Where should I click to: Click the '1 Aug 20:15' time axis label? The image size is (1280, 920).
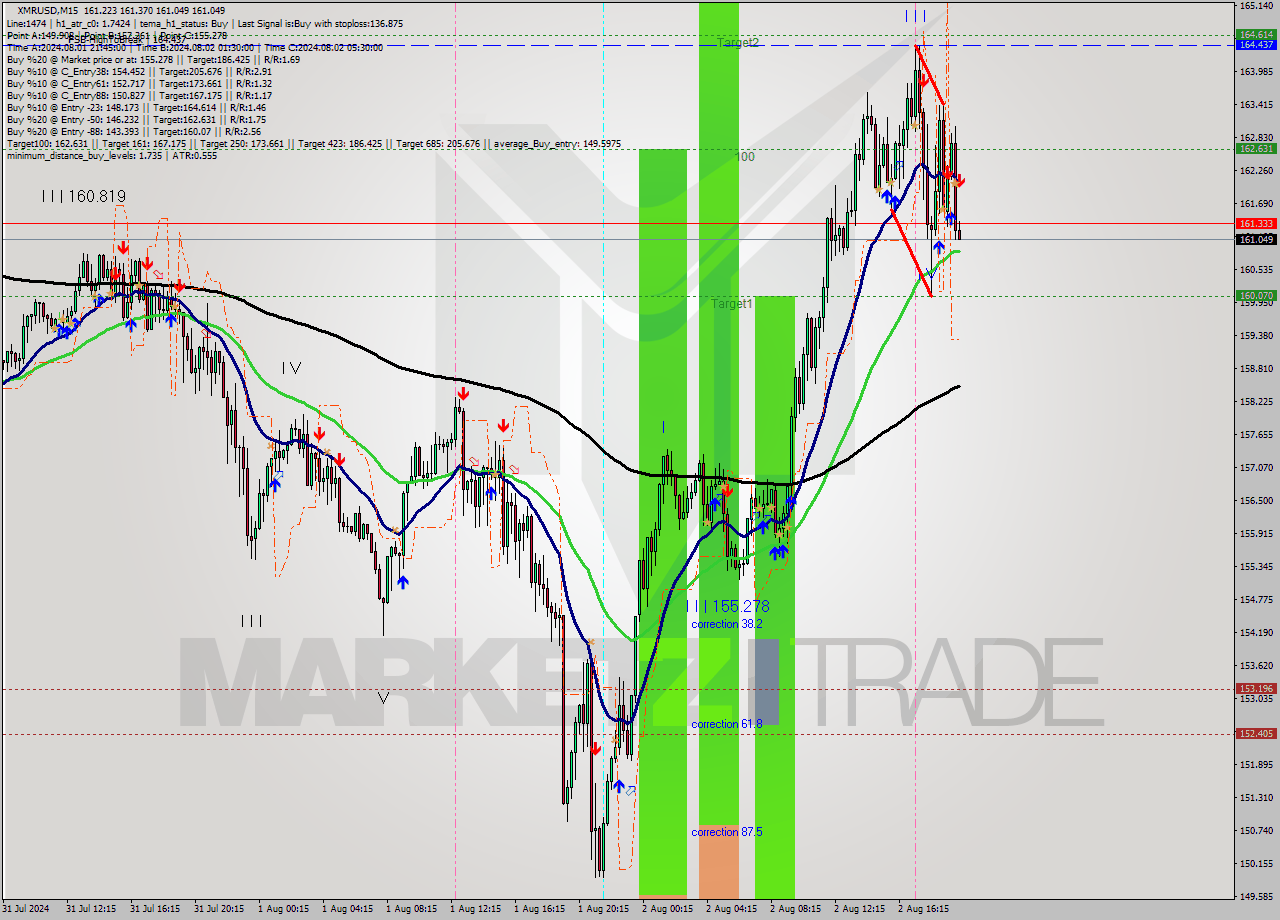click(x=603, y=909)
